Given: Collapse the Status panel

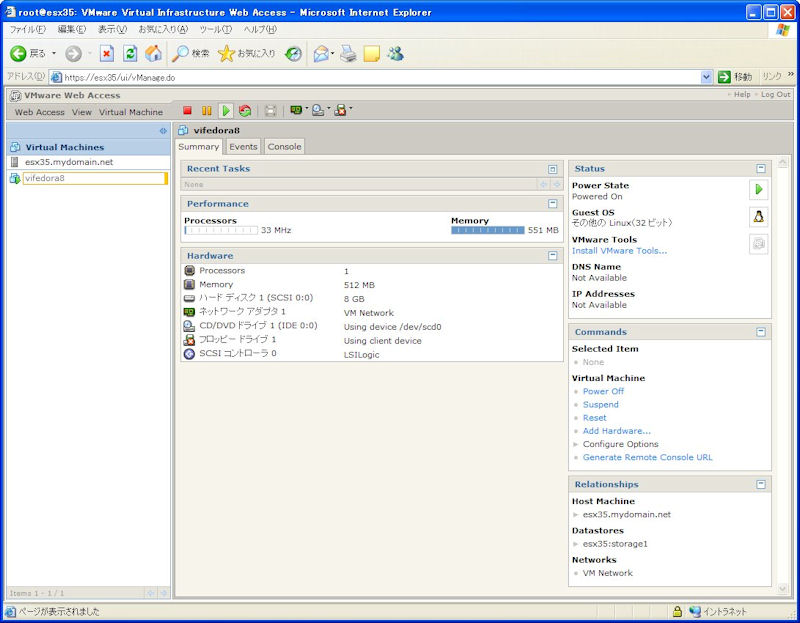Looking at the screenshot, I should click(x=761, y=168).
